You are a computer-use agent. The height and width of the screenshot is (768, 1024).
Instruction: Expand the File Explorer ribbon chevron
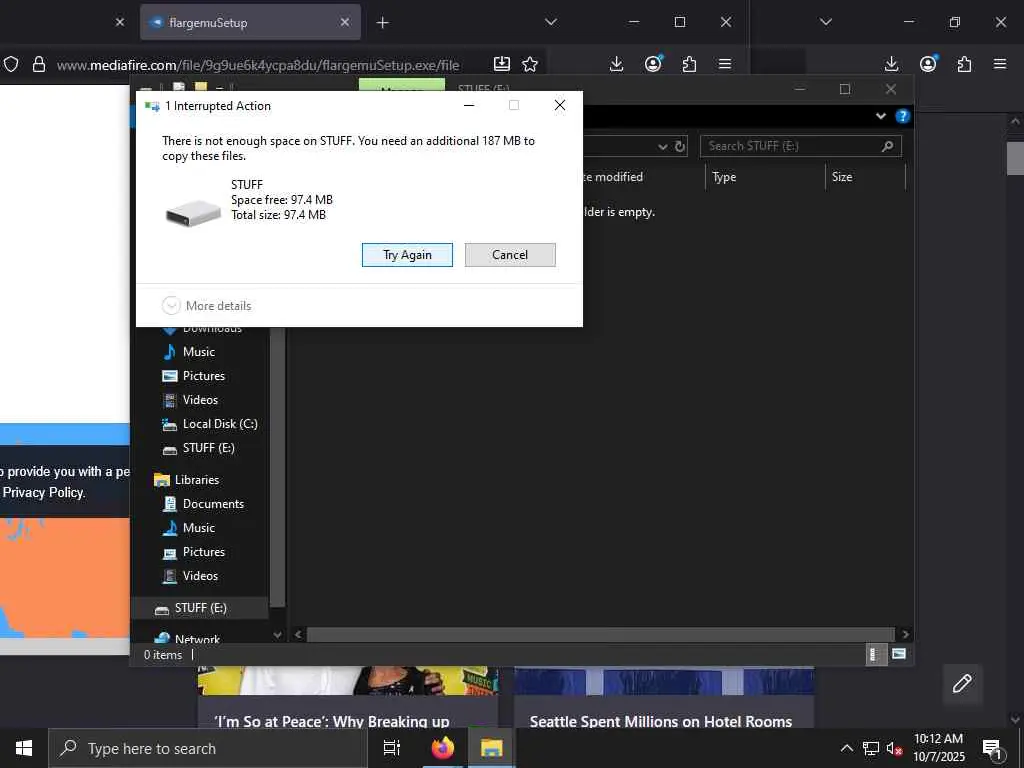pos(880,116)
